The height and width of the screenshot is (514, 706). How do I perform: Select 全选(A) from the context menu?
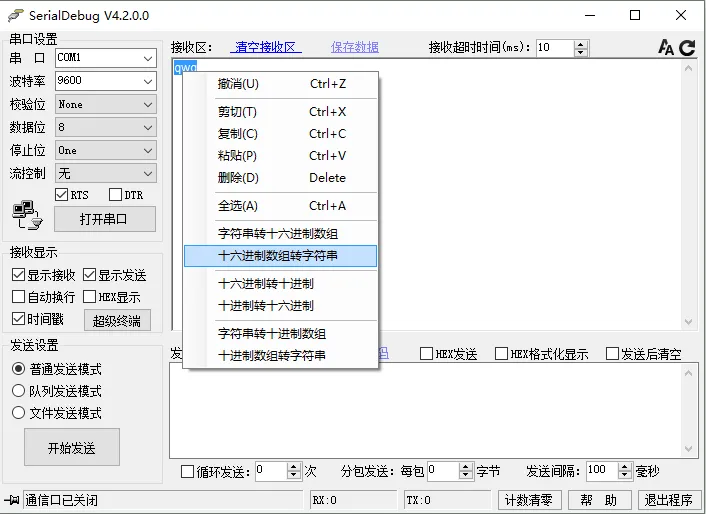[280, 206]
